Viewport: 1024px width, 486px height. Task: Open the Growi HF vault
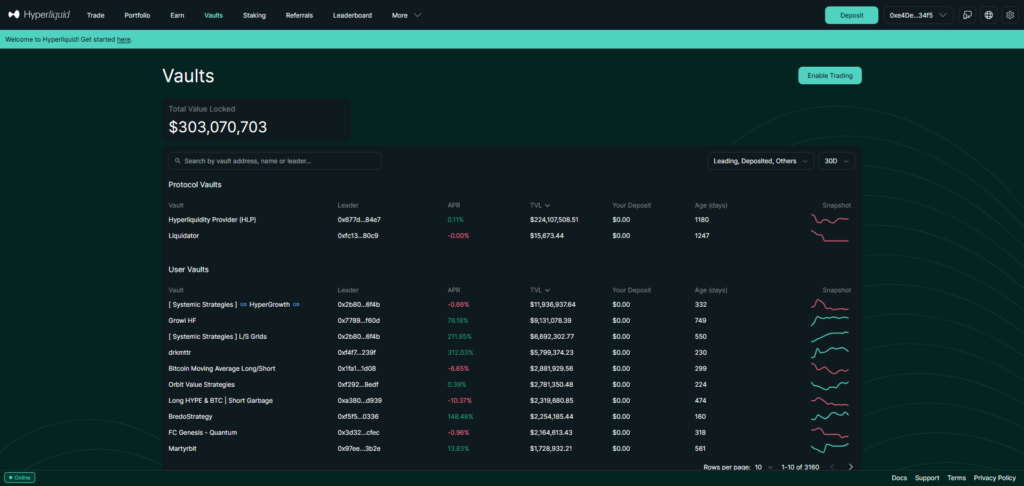pos(182,321)
